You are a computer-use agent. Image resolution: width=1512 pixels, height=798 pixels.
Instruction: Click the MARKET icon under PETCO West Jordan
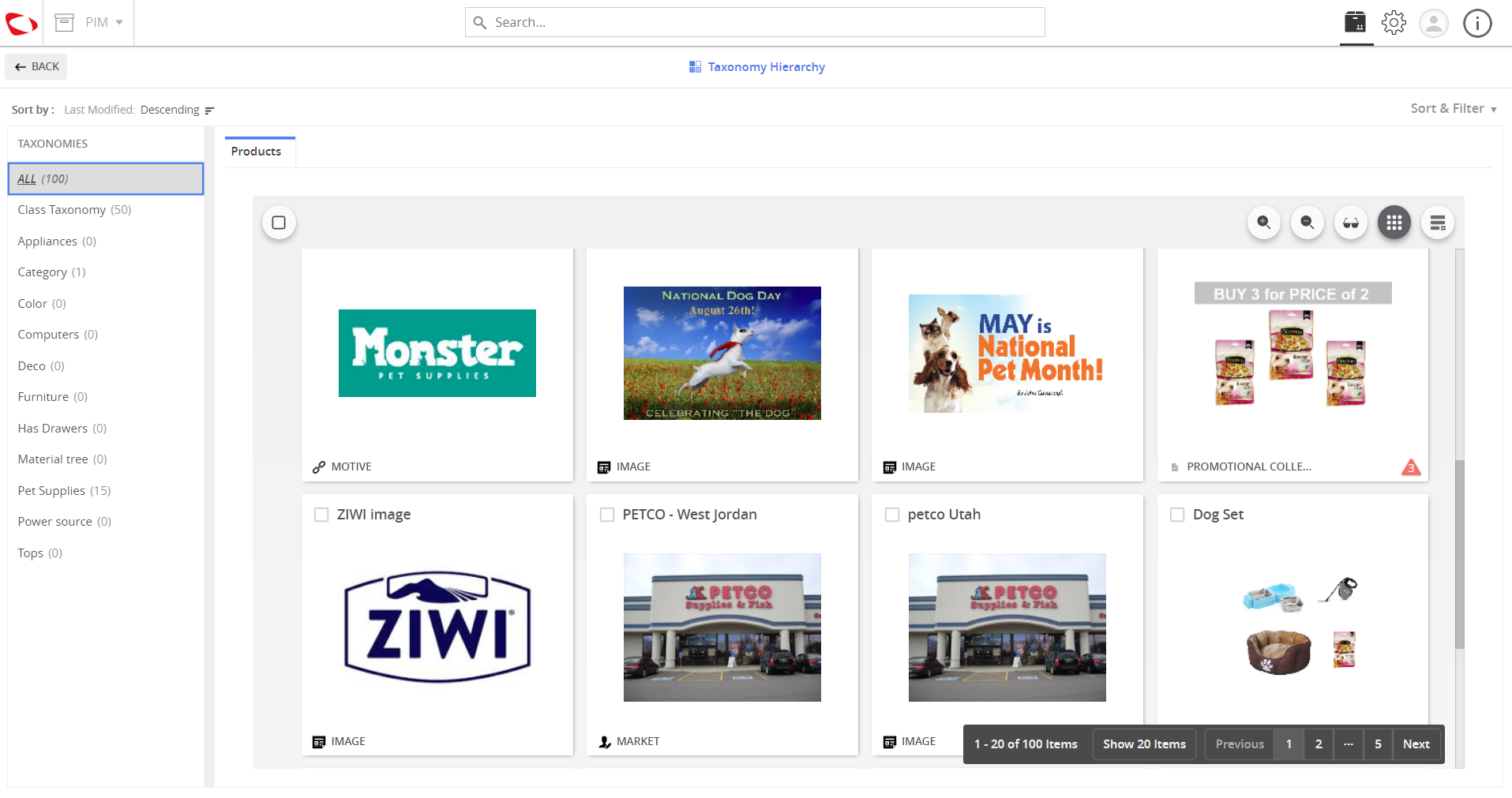point(604,742)
